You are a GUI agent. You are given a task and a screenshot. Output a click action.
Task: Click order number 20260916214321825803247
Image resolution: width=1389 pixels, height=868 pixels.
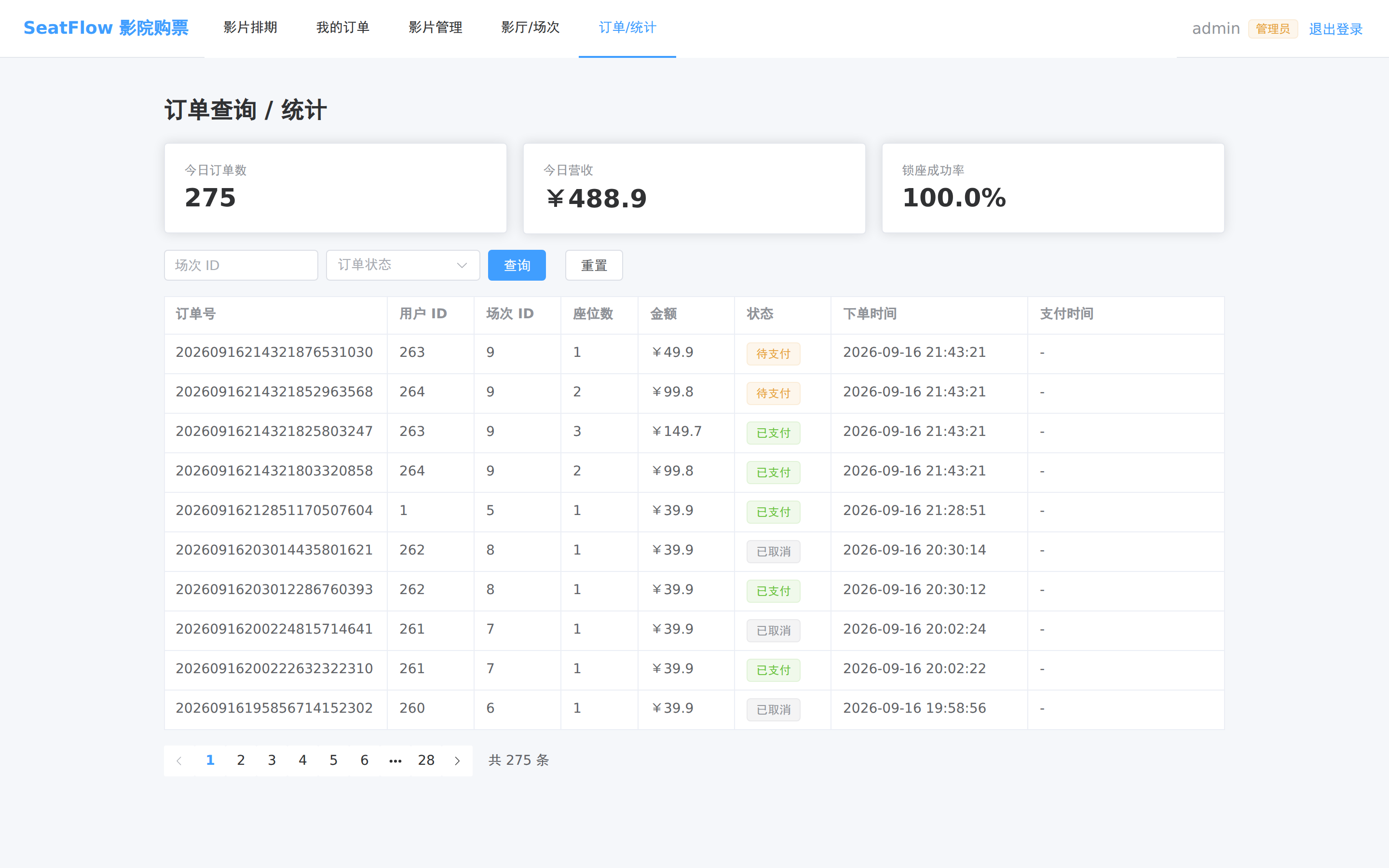click(x=274, y=432)
